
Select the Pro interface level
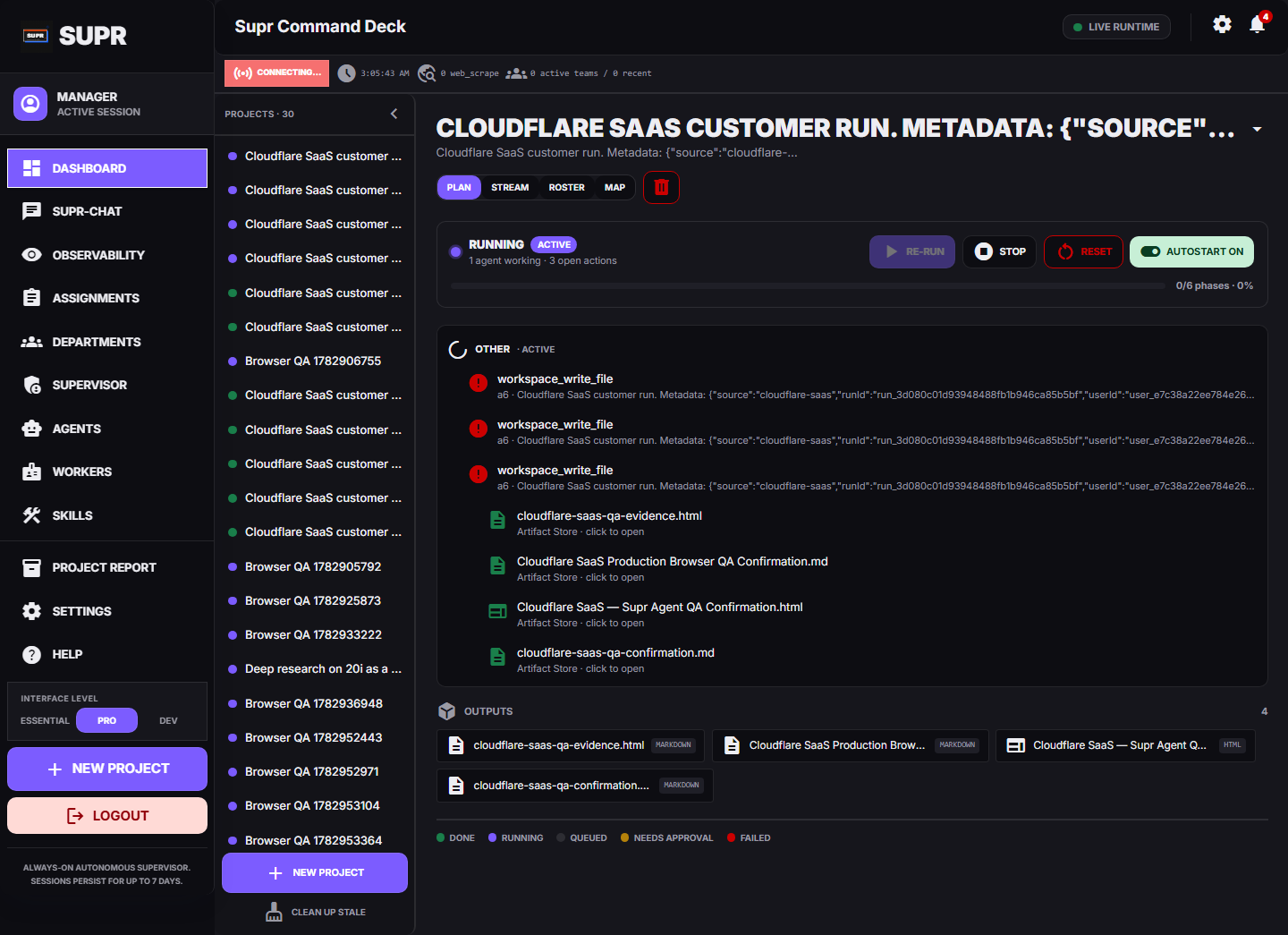(106, 720)
